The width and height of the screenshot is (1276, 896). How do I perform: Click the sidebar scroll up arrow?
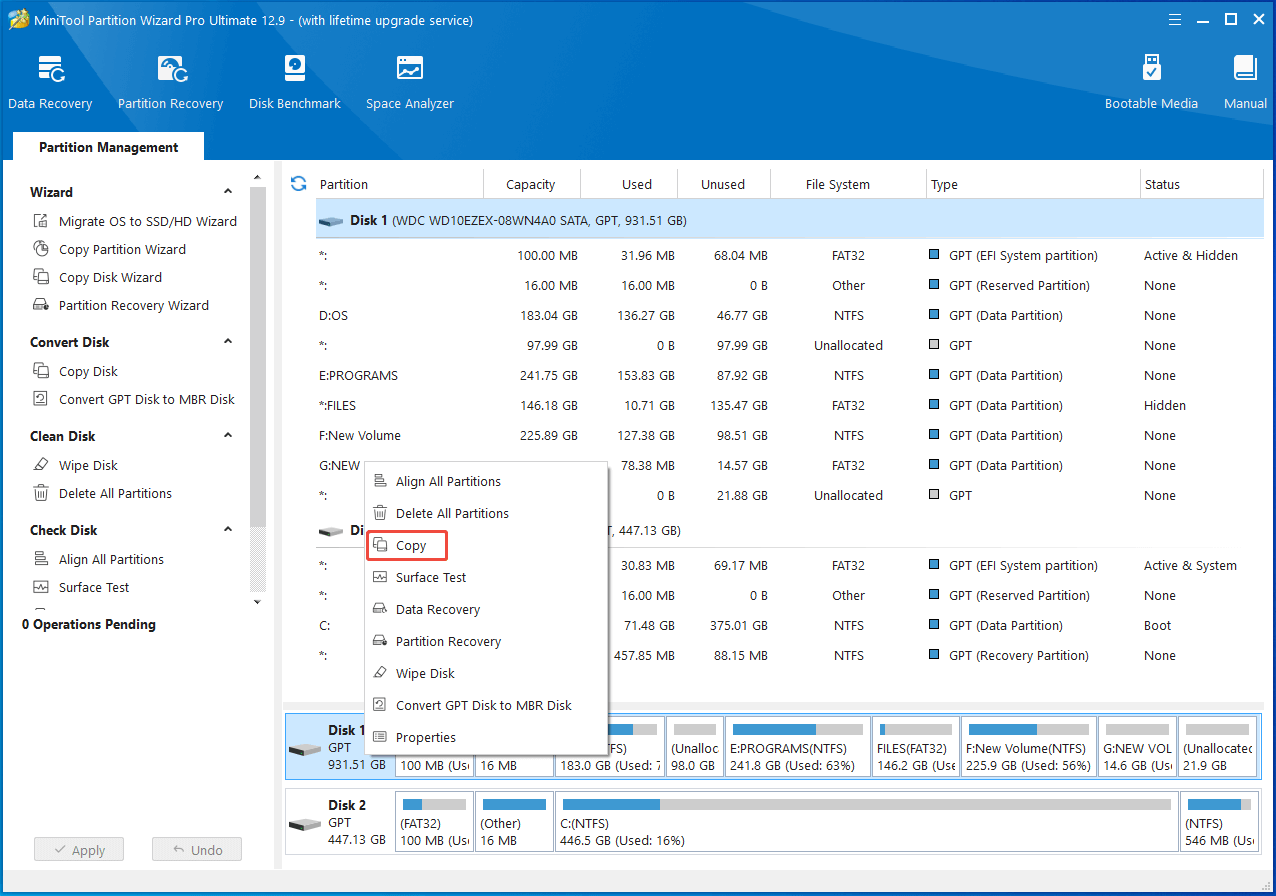[258, 176]
